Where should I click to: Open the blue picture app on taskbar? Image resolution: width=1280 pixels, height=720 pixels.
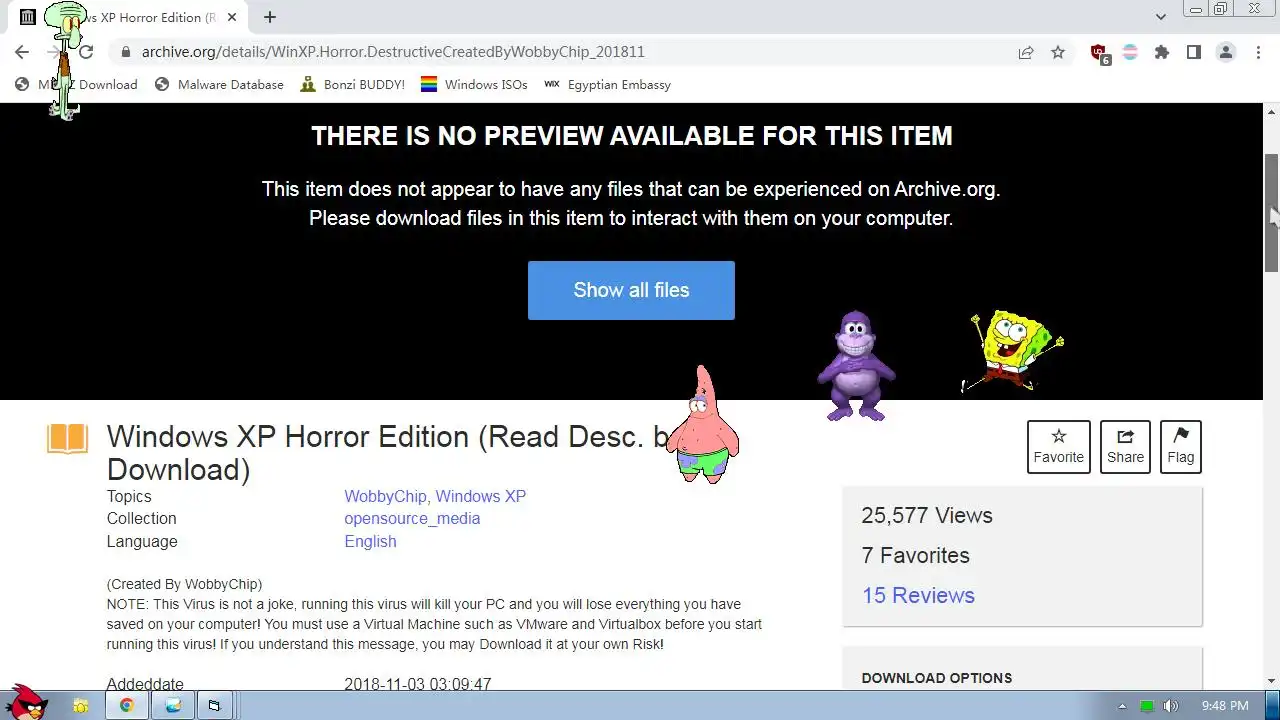coord(173,706)
